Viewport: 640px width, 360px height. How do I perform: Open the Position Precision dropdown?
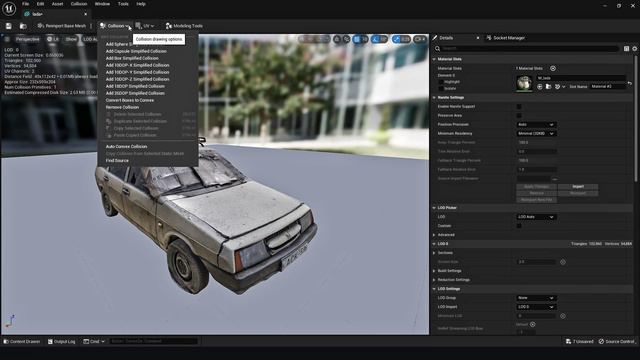tap(536, 124)
